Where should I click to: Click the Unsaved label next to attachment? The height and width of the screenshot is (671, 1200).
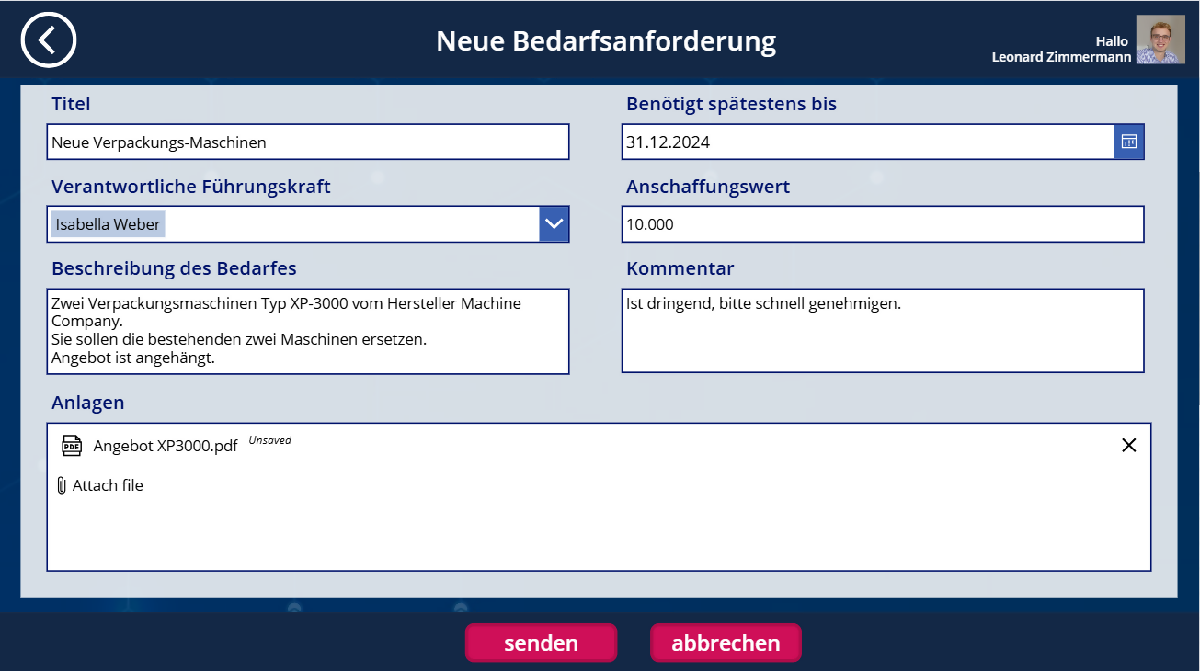269,440
